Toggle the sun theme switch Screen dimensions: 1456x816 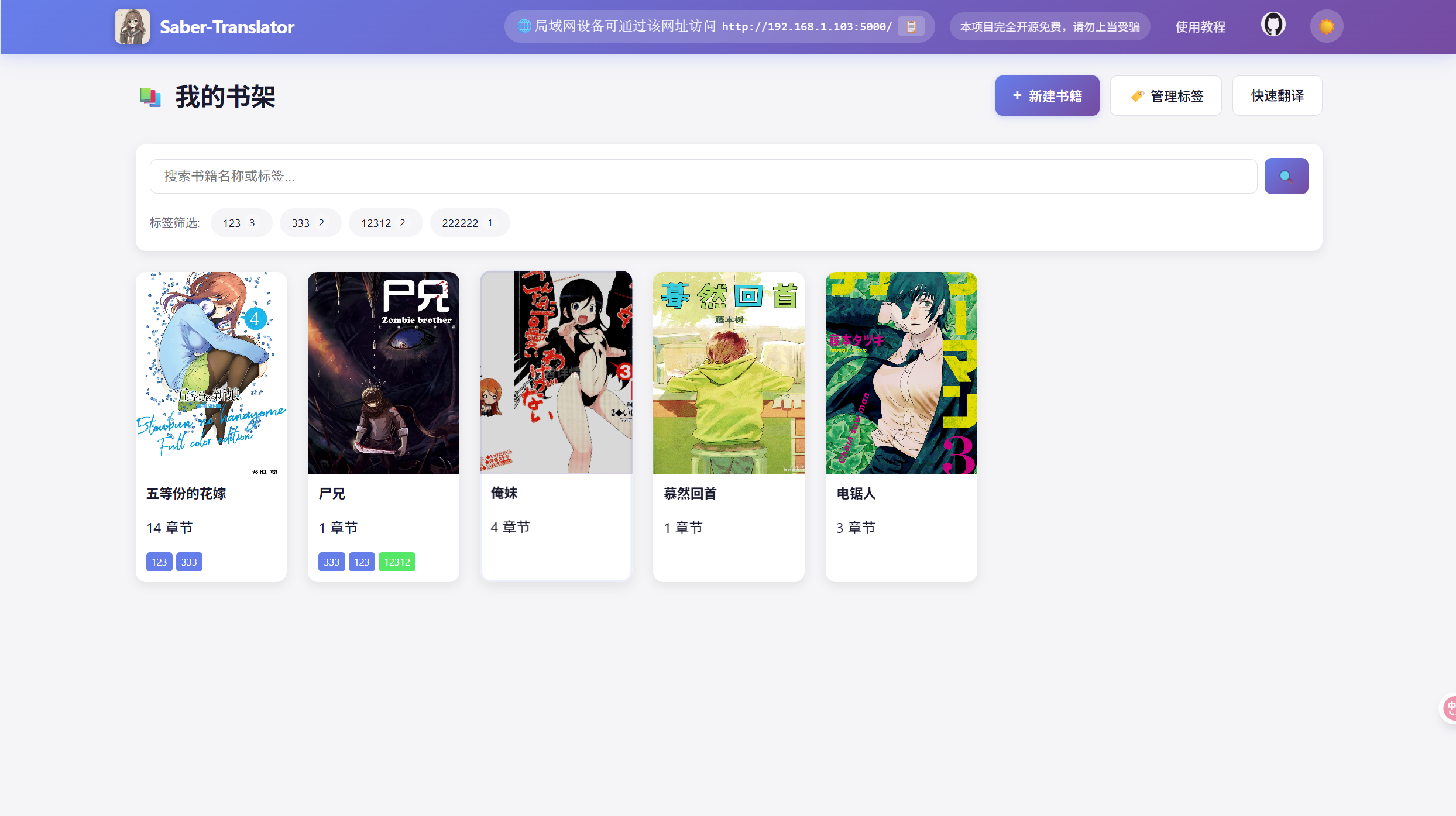point(1326,27)
